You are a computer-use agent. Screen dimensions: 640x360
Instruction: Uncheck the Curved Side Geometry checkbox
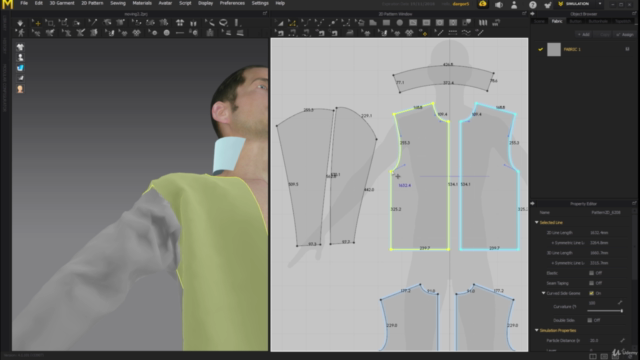pyautogui.click(x=591, y=293)
